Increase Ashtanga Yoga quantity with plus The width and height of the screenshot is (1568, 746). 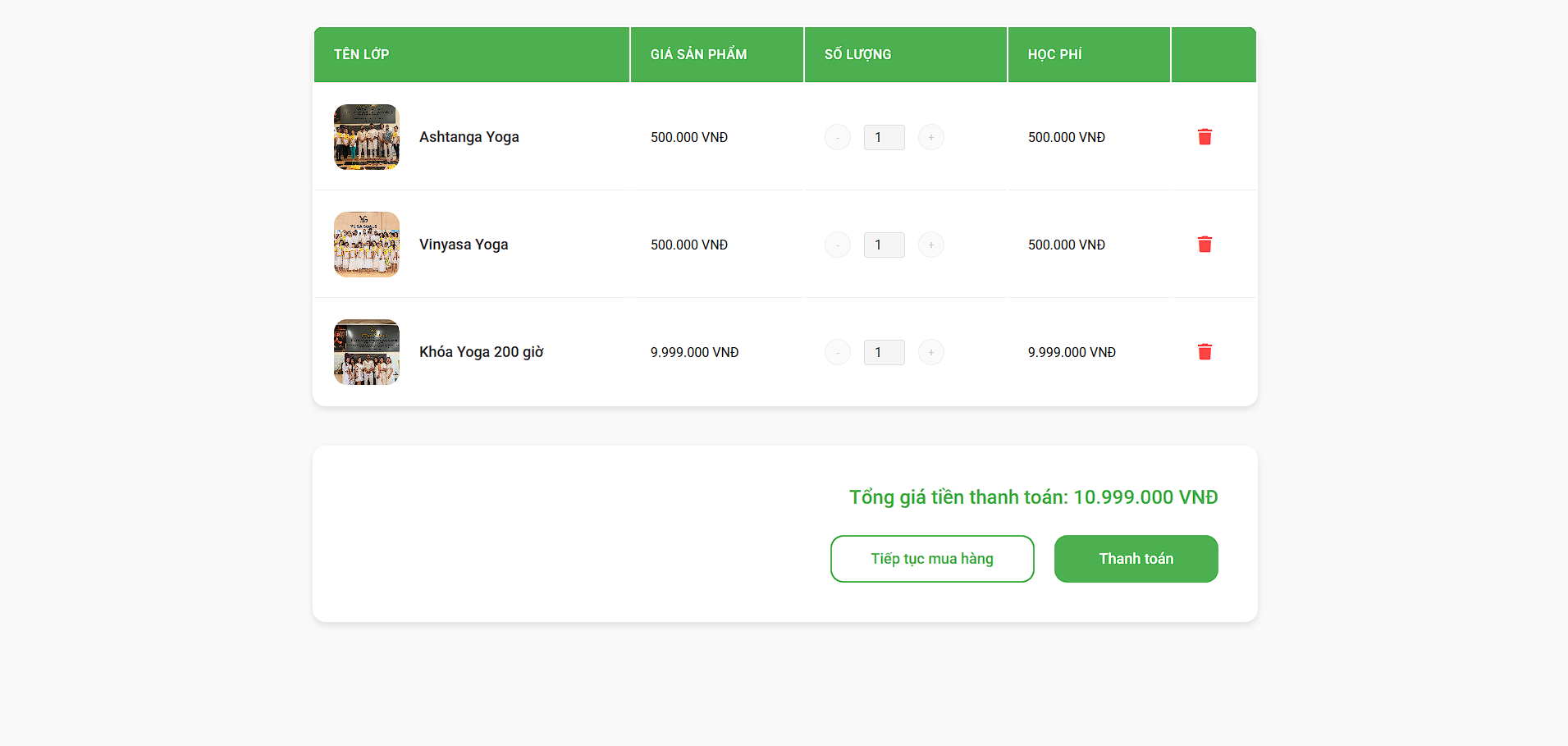(930, 137)
